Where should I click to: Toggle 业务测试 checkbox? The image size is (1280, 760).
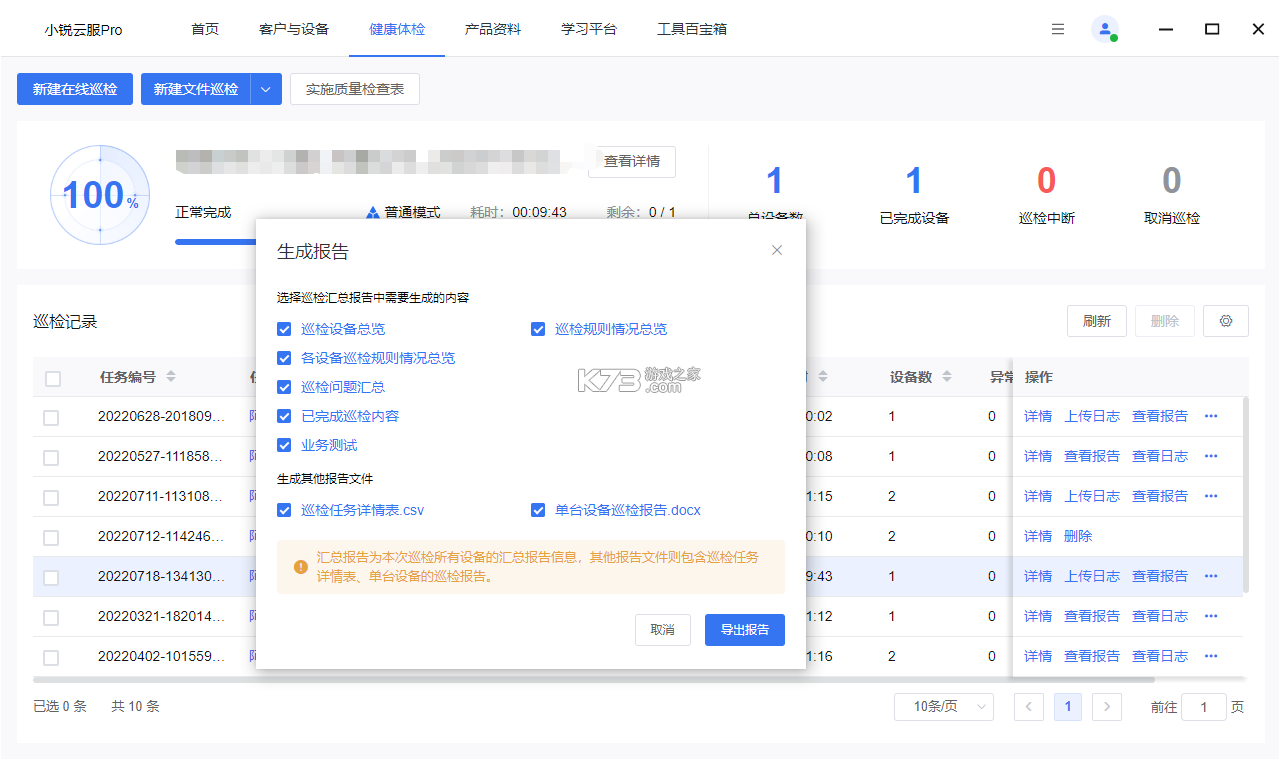[285, 445]
